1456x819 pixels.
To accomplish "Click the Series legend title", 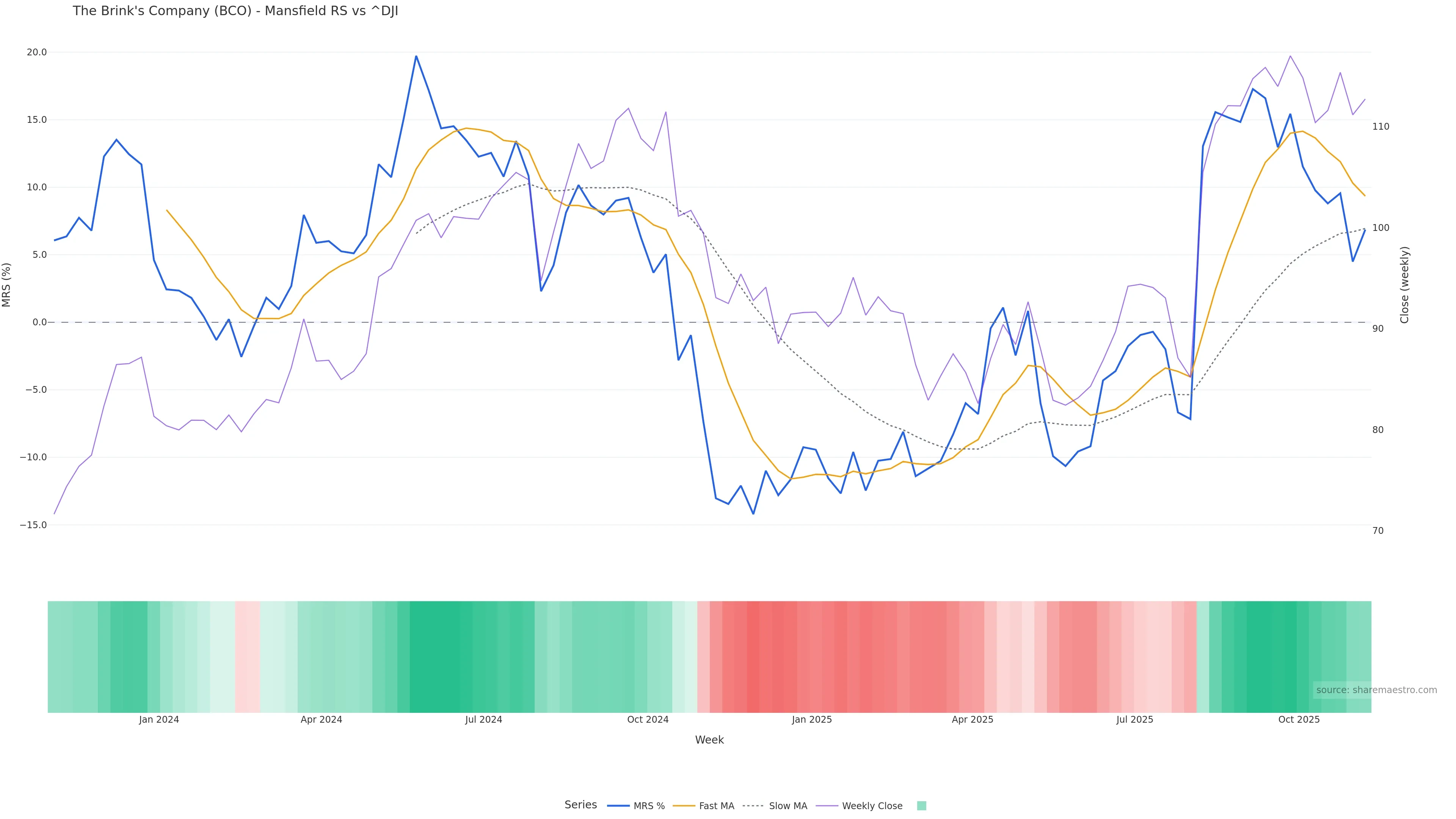I will [581, 805].
